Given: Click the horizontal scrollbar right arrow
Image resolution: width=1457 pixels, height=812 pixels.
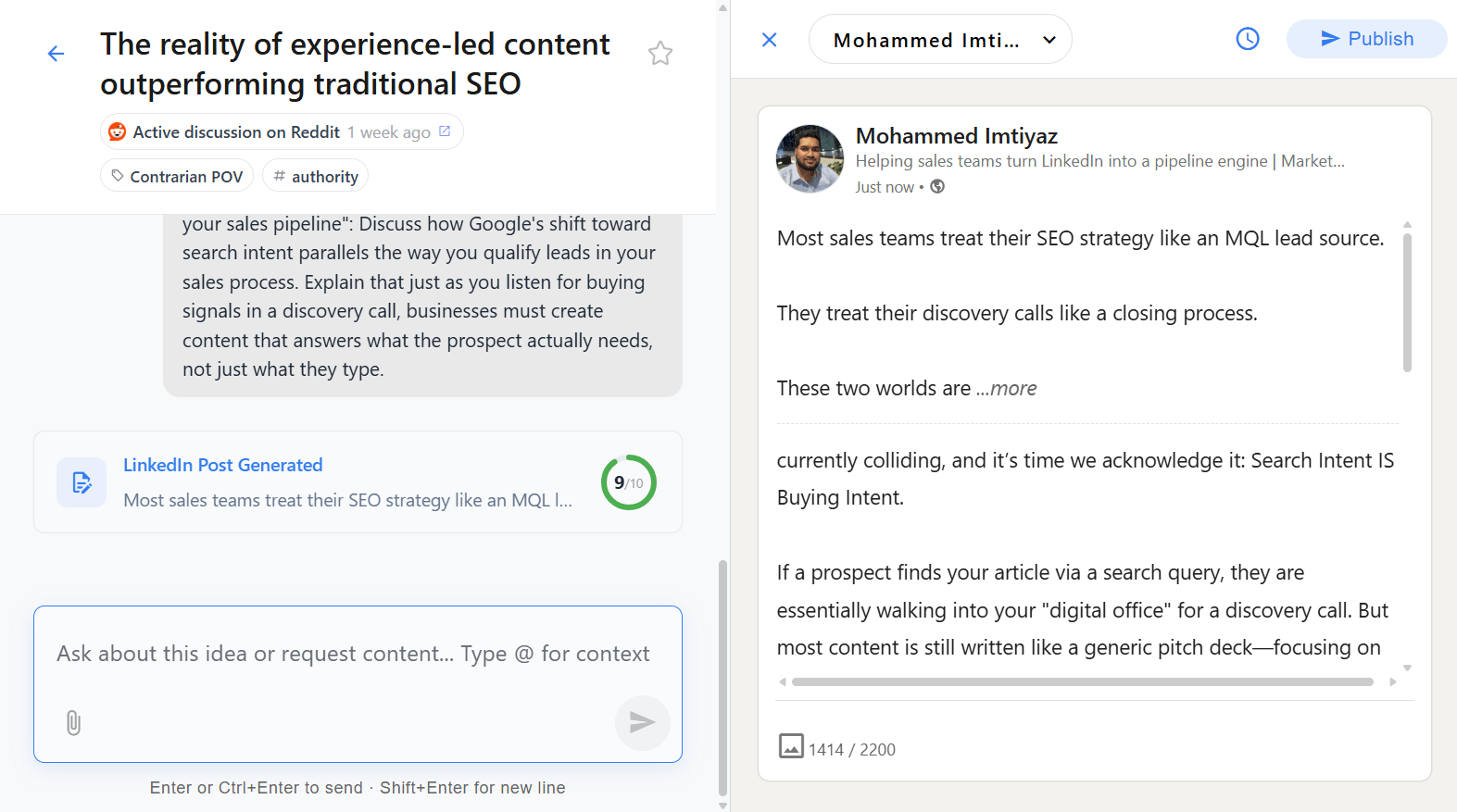Looking at the screenshot, I should click(1392, 681).
